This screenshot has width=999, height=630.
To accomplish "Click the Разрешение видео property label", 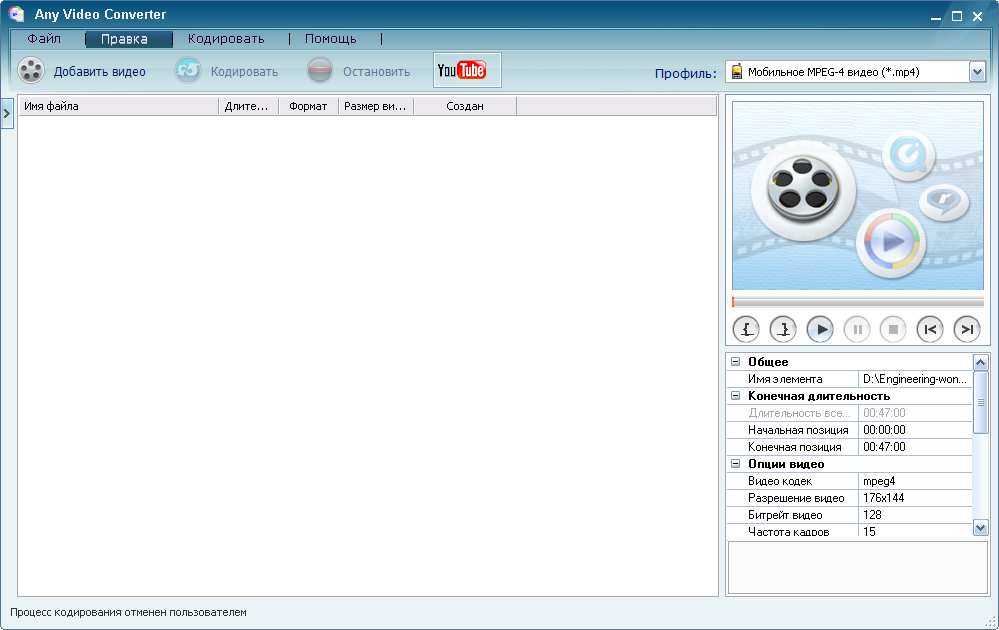I will pyautogui.click(x=796, y=498).
